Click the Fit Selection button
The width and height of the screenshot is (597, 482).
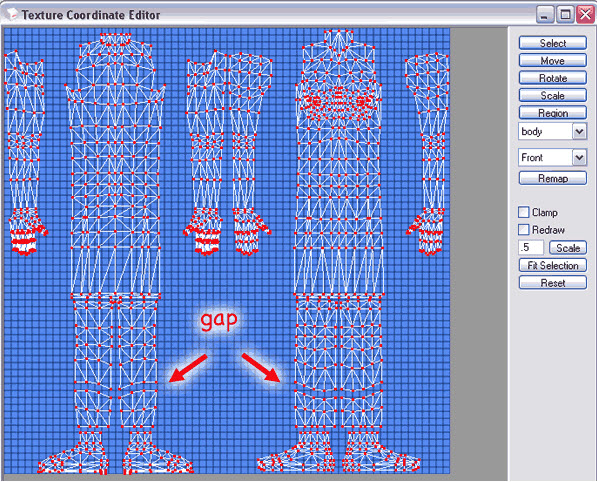[552, 265]
